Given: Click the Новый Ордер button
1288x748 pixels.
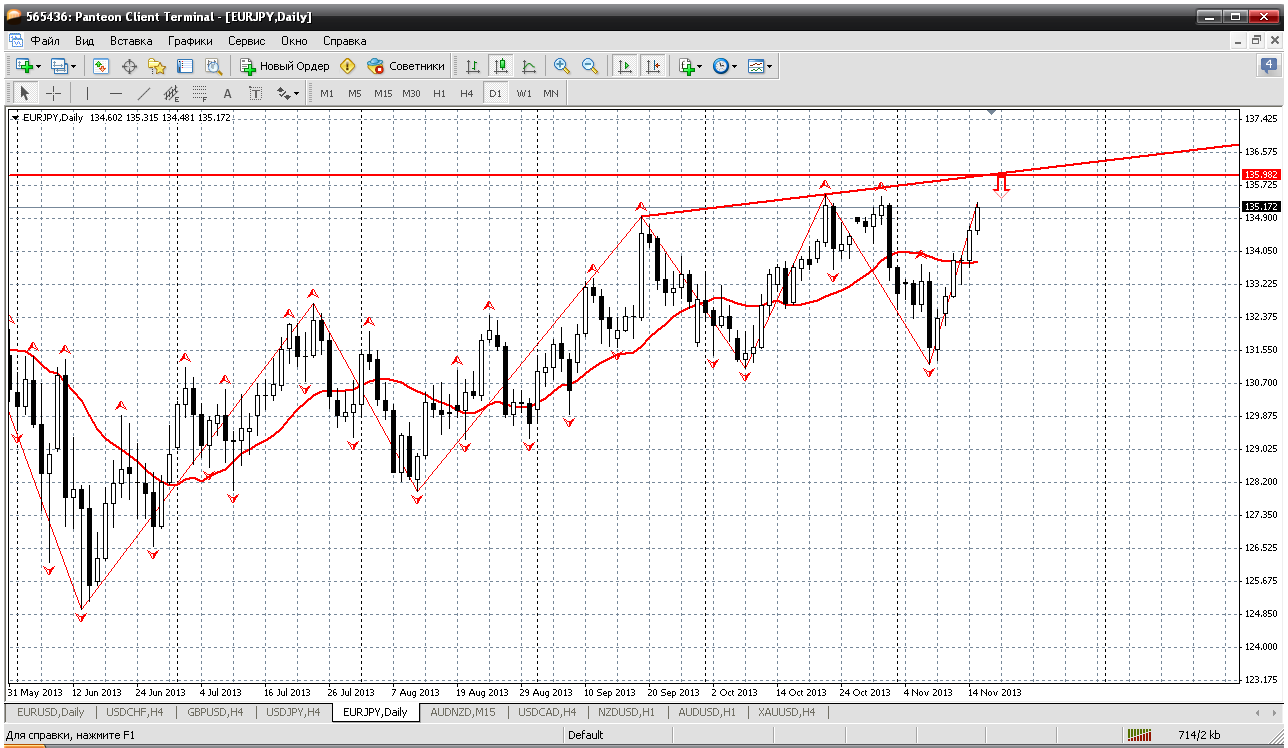Looking at the screenshot, I should pyautogui.click(x=285, y=66).
